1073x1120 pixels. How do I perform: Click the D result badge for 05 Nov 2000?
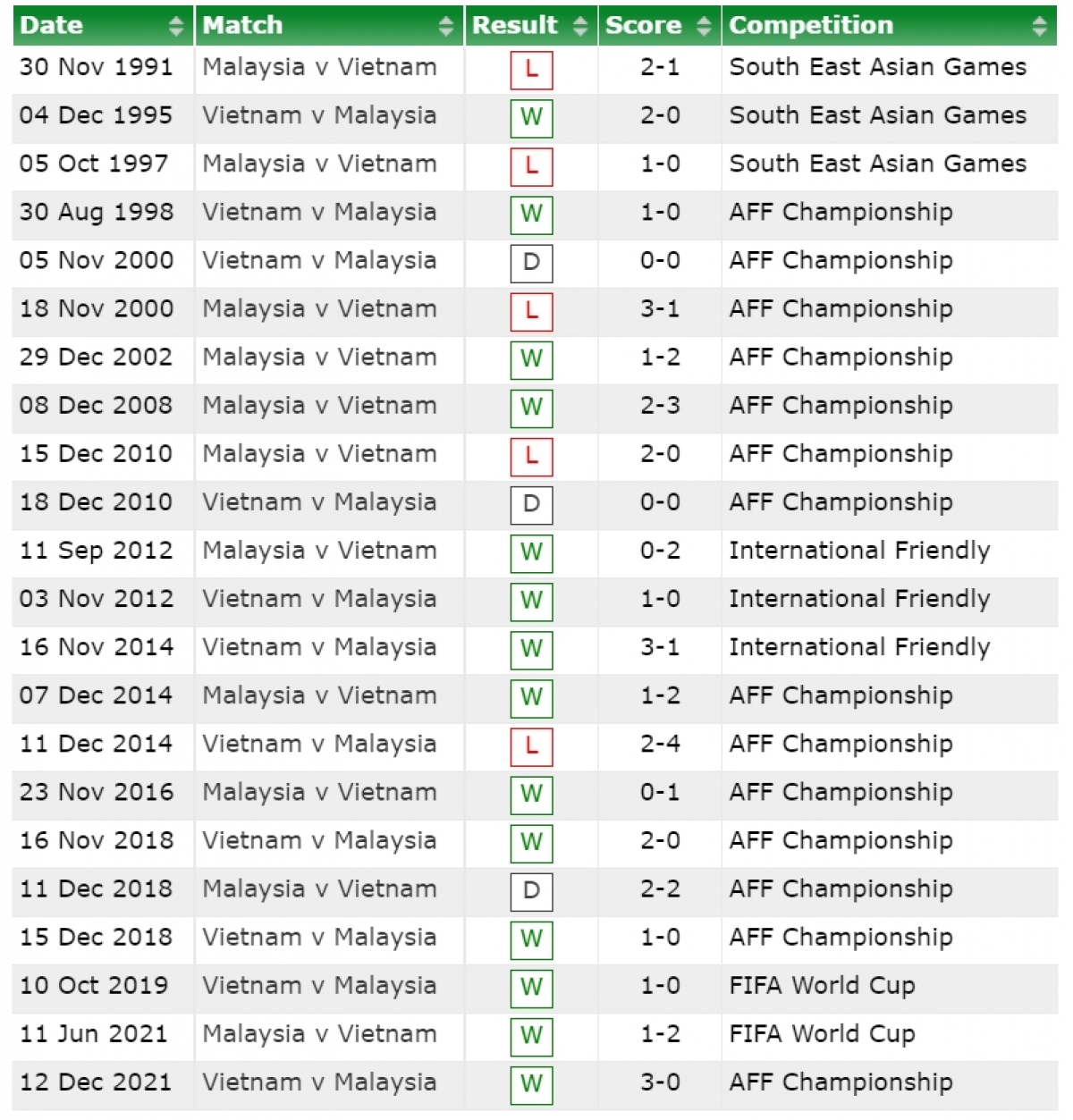point(531,263)
